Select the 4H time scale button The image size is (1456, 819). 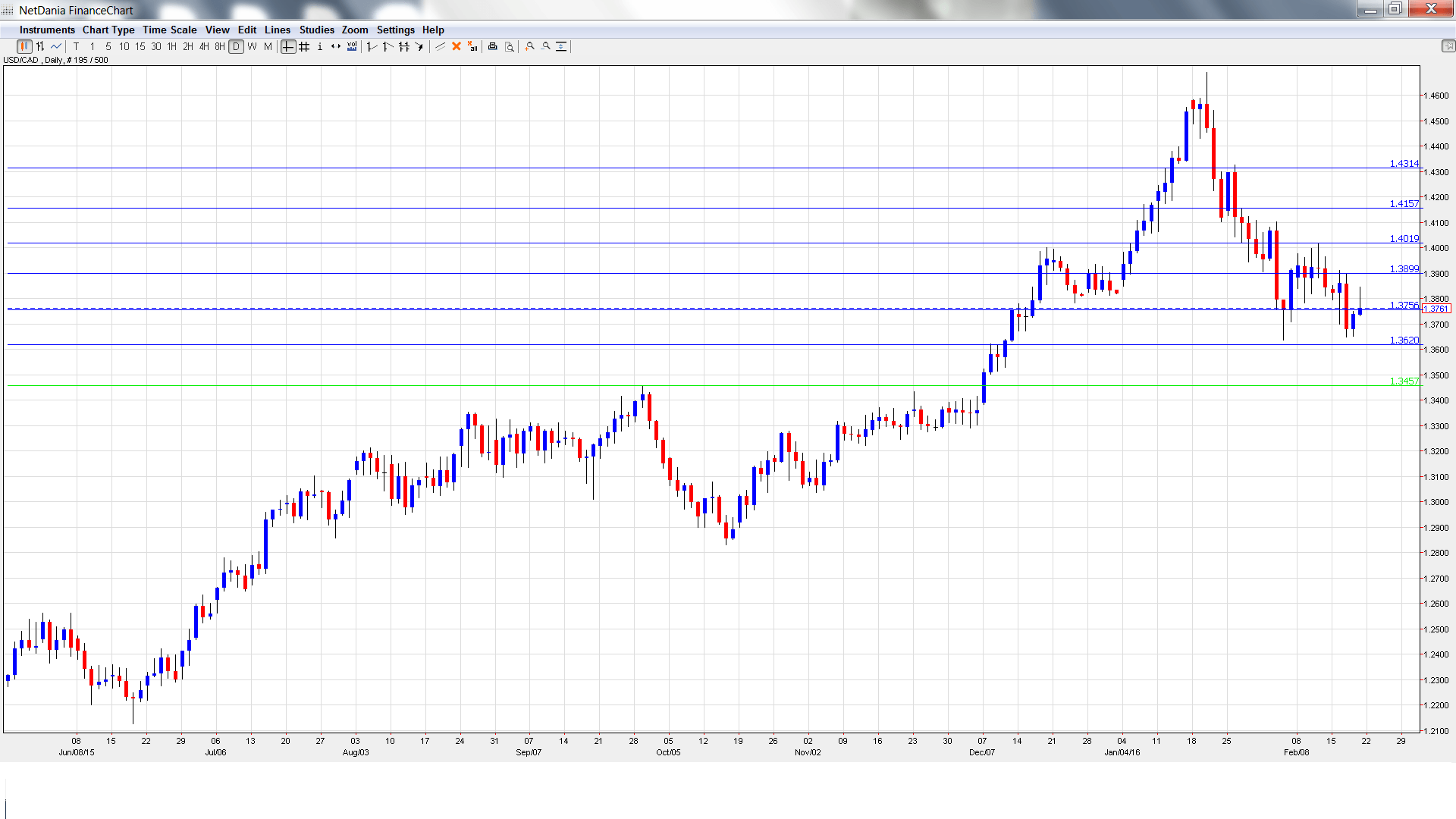(204, 47)
